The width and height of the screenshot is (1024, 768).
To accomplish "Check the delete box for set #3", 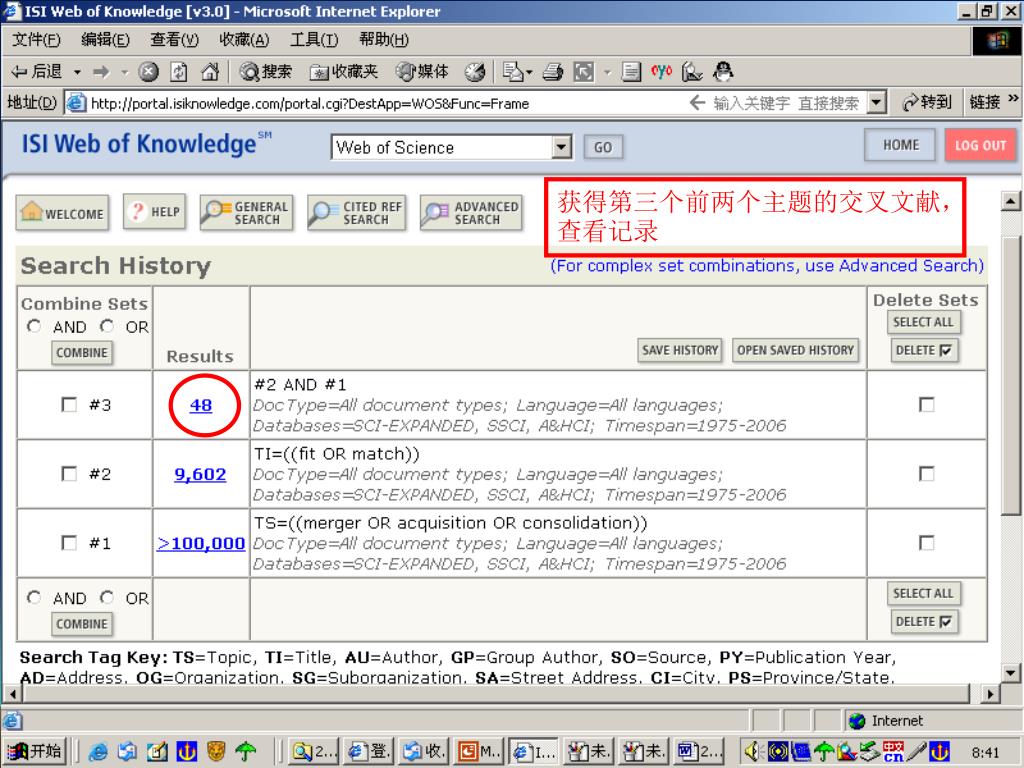I will tap(926, 404).
